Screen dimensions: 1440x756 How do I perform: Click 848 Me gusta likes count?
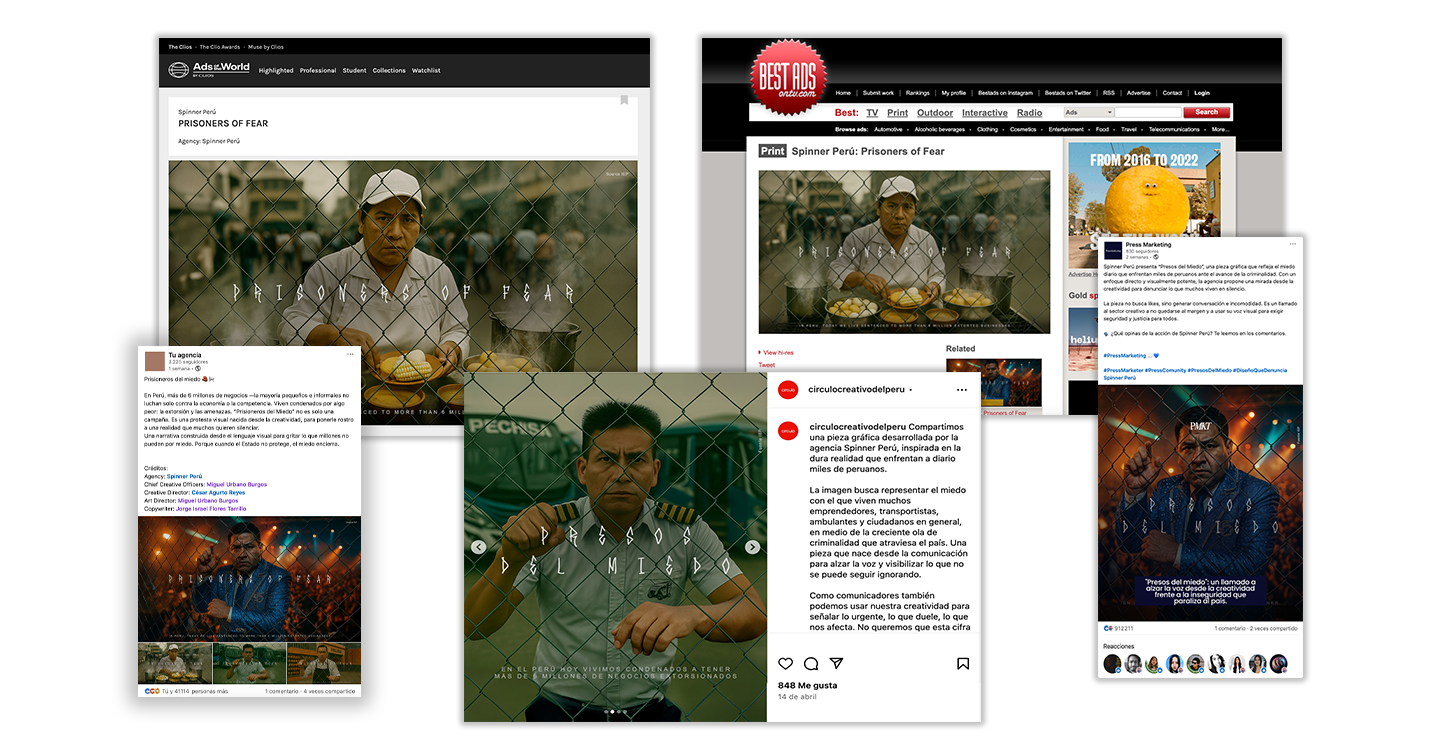click(x=808, y=685)
